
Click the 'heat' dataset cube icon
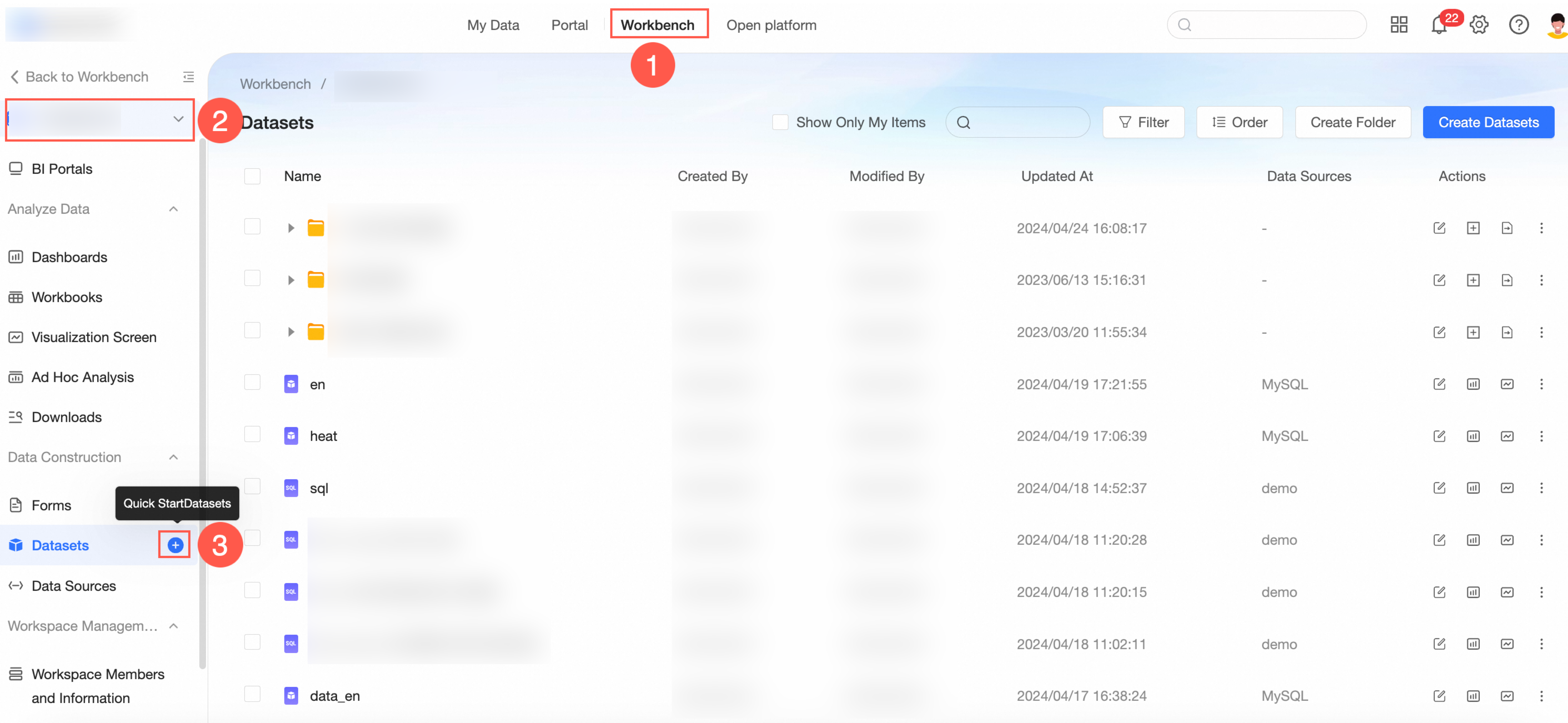coord(291,436)
